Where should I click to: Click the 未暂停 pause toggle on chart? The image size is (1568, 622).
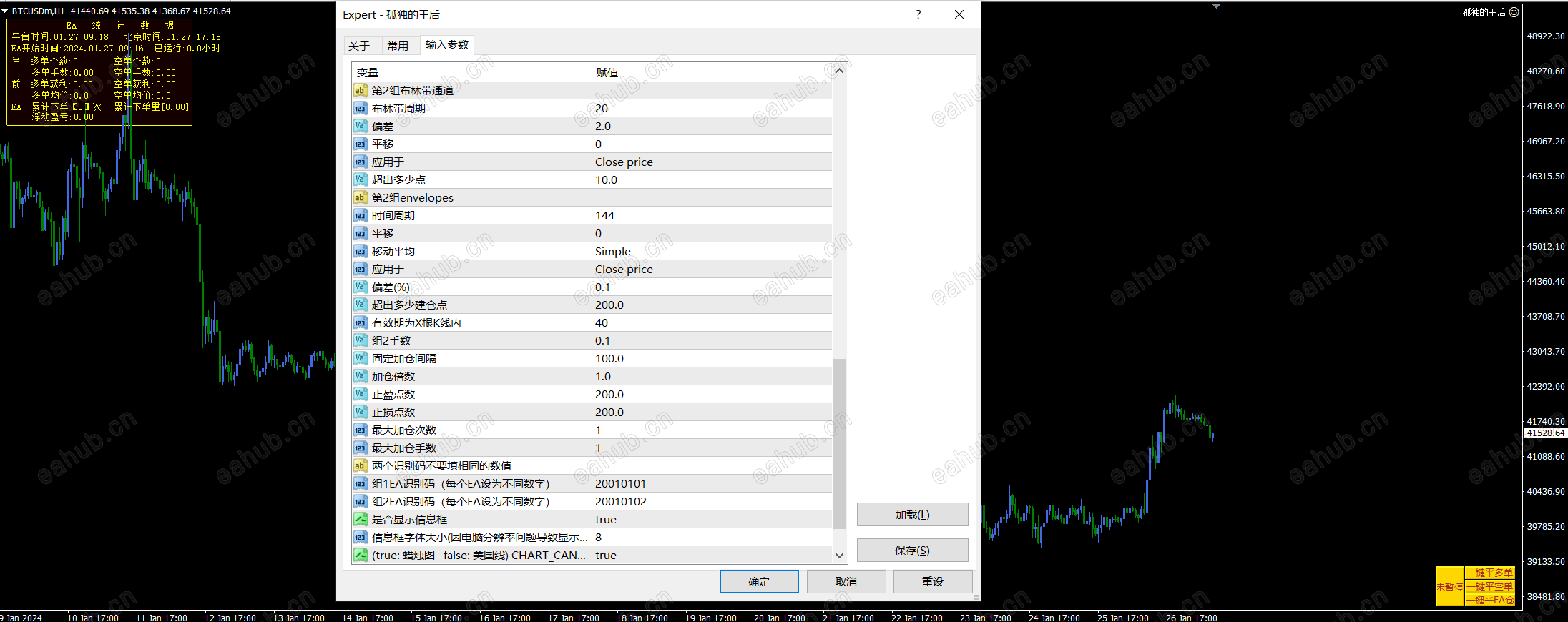1450,586
